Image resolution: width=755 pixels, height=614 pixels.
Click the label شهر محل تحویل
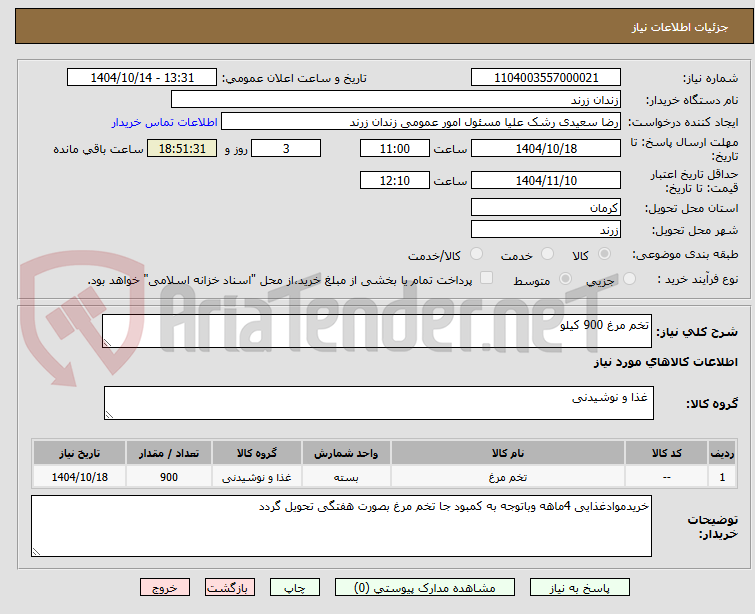(695, 230)
